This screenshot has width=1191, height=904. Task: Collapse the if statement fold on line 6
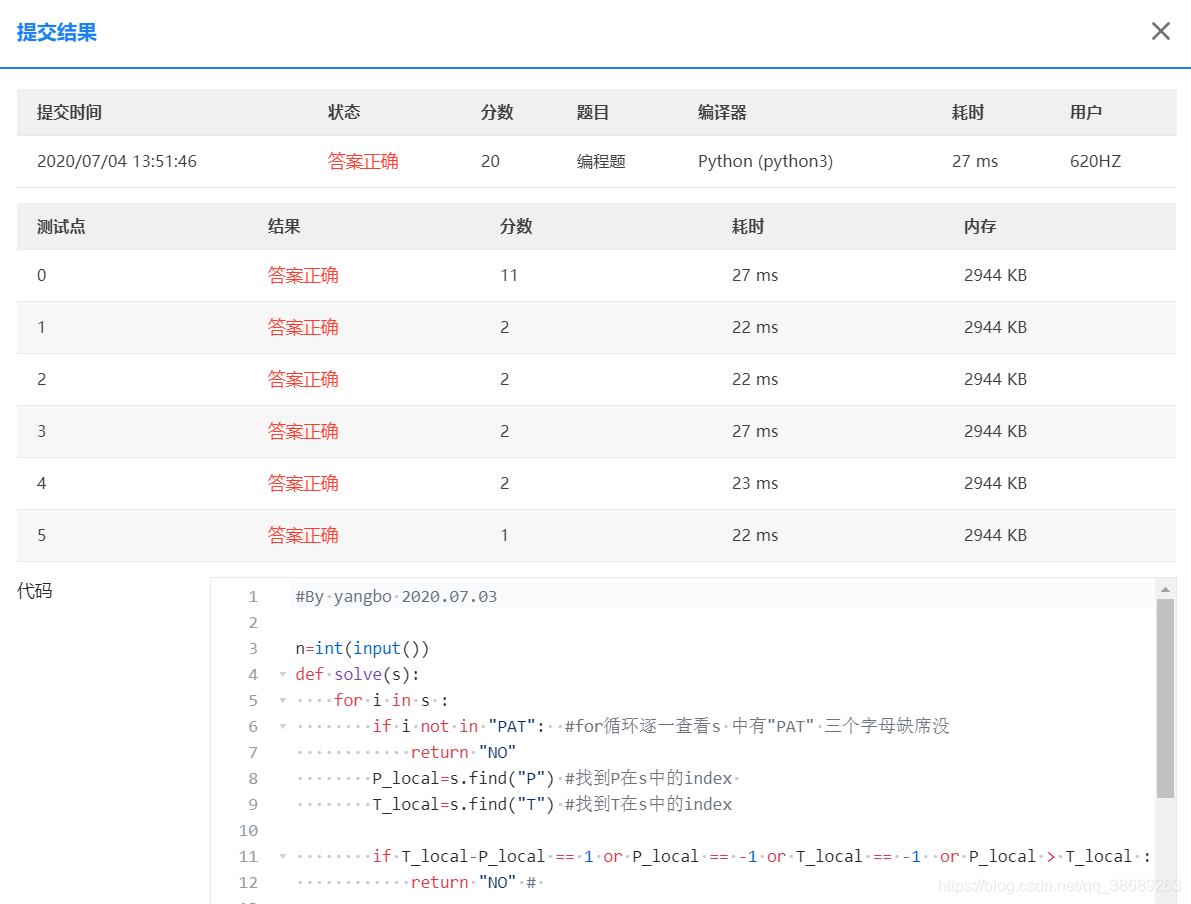(281, 726)
